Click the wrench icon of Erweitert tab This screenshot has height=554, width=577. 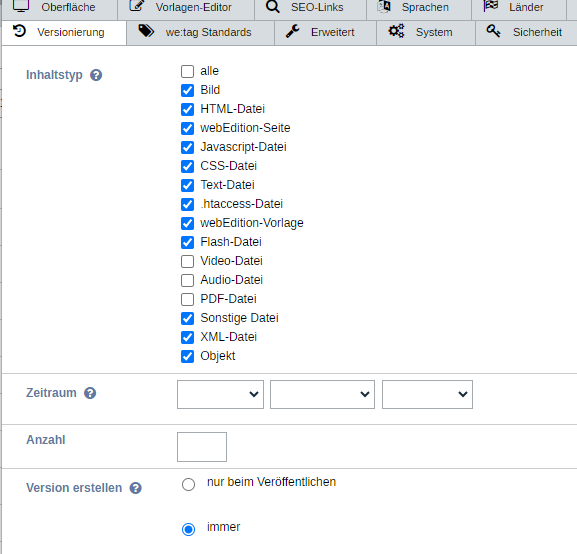coord(293,32)
